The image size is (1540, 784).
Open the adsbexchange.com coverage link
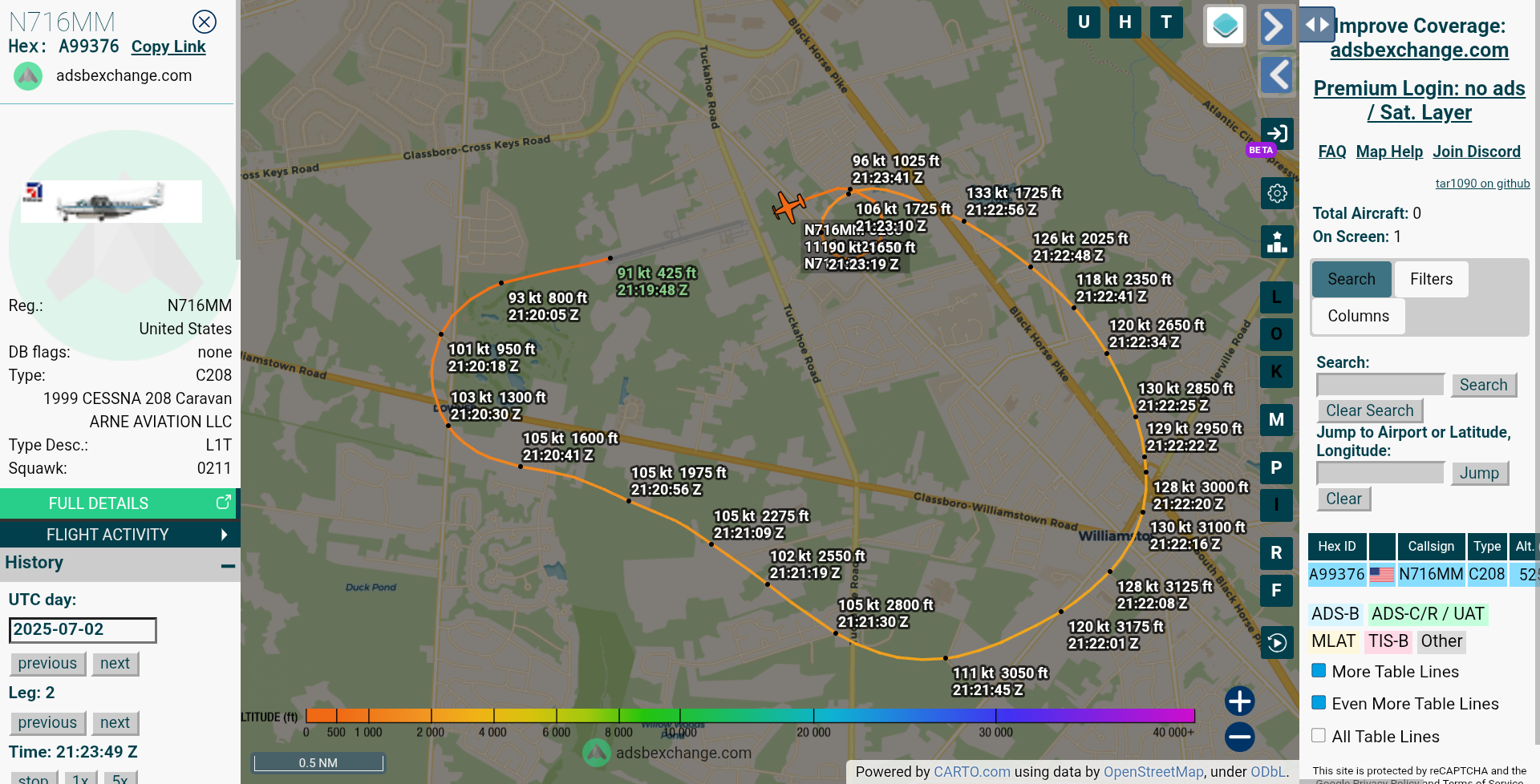[1419, 51]
